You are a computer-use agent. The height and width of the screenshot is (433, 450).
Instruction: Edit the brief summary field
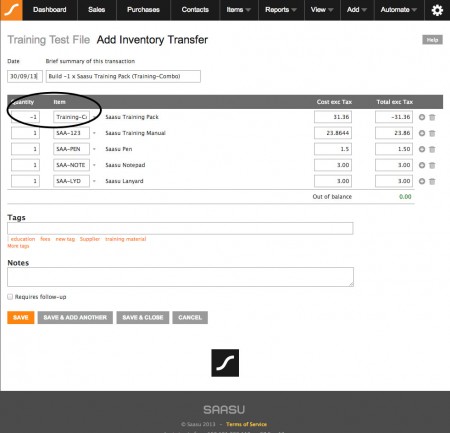coord(123,76)
